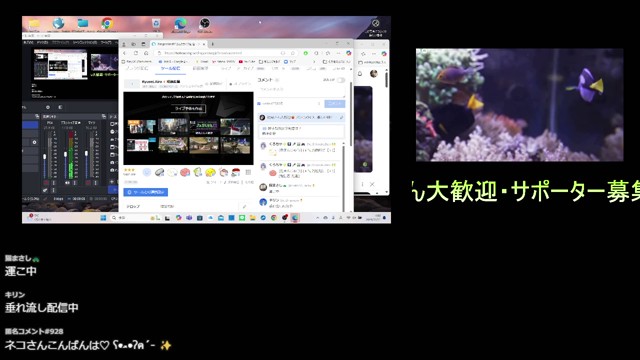
Task: Click the notification bell in right browser window
Action: pyautogui.click(x=360, y=74)
